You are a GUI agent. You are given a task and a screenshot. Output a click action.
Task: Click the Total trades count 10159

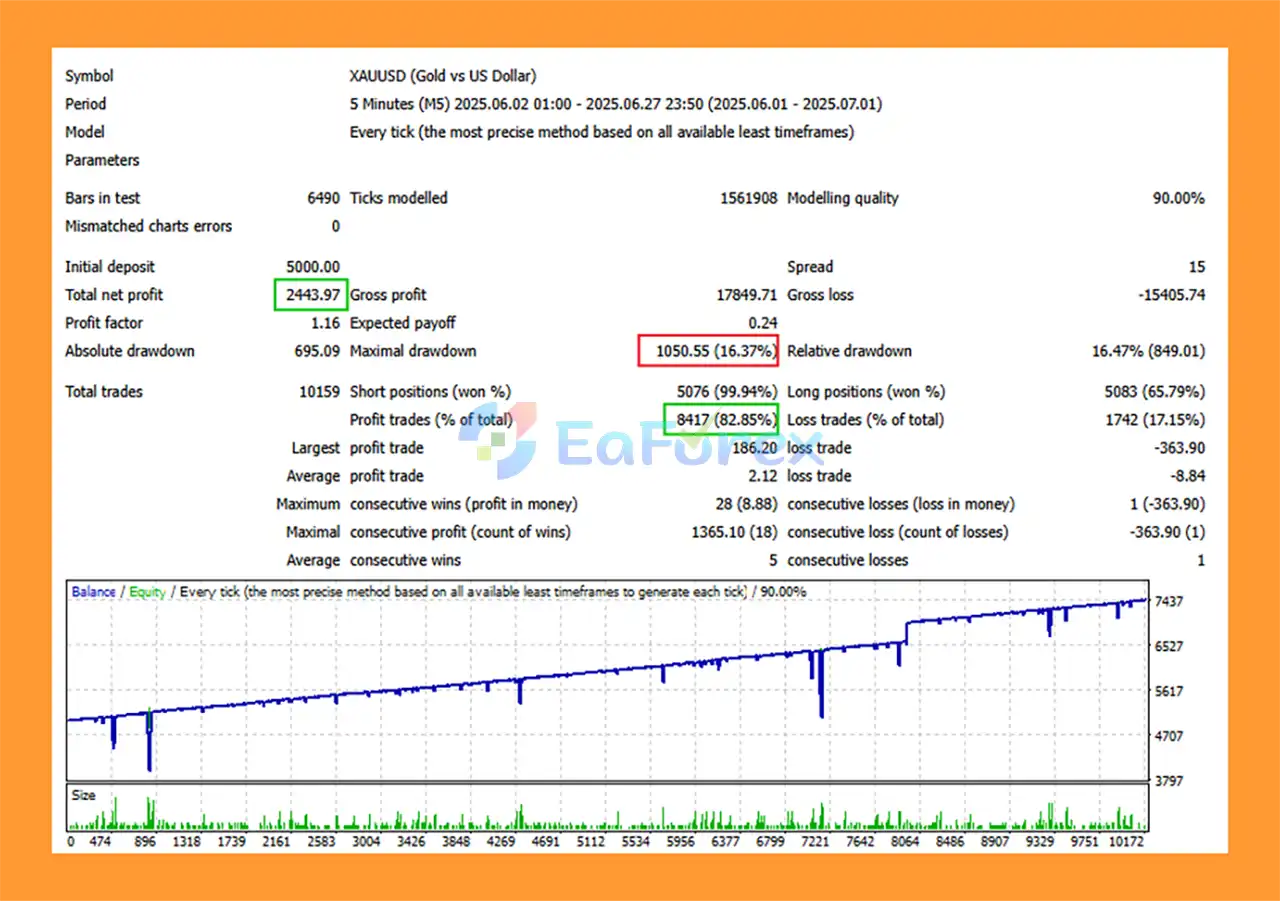click(x=319, y=392)
